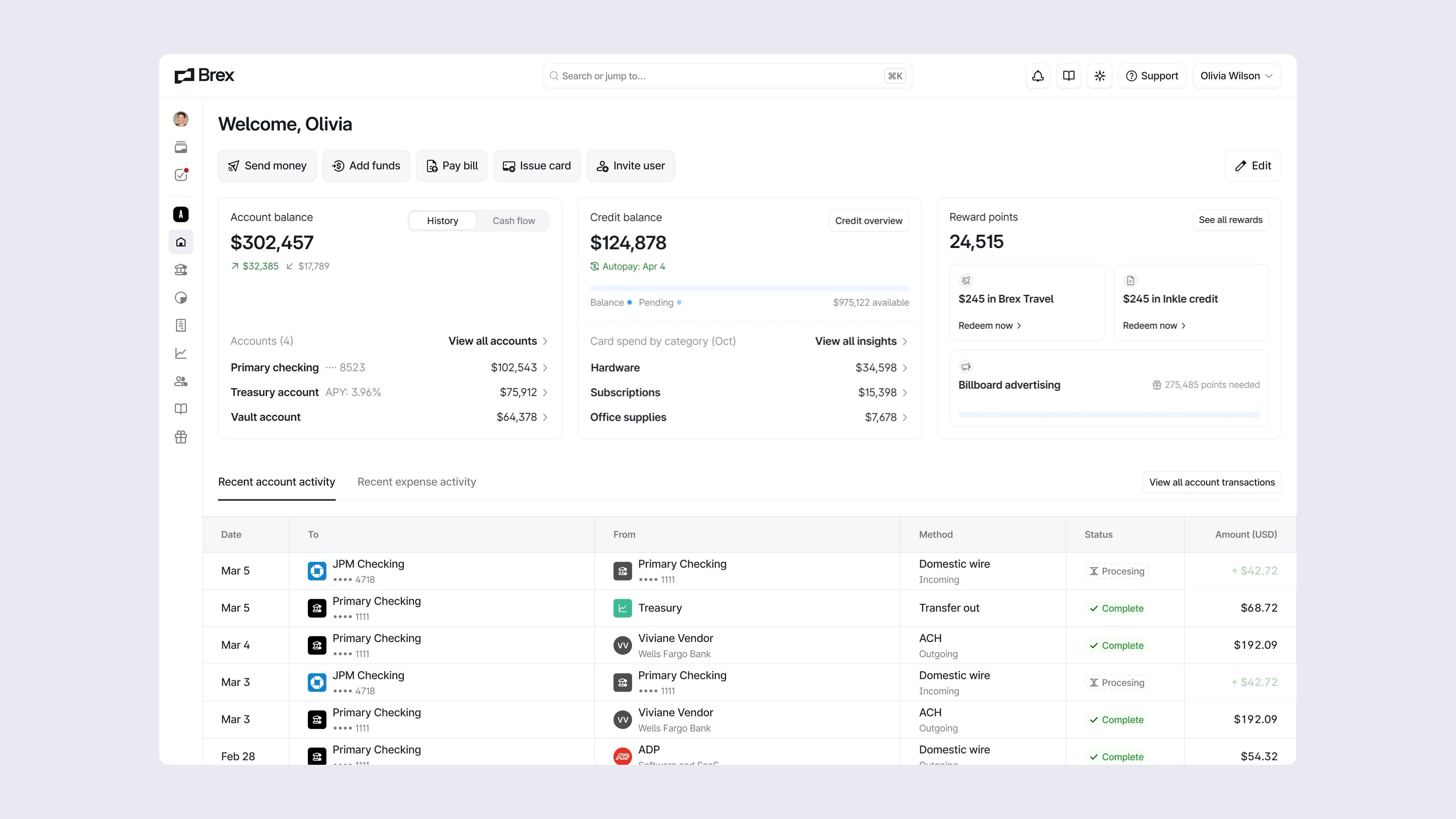Switch account balance view to Cash flow
The height and width of the screenshot is (819, 1456).
pos(513,220)
